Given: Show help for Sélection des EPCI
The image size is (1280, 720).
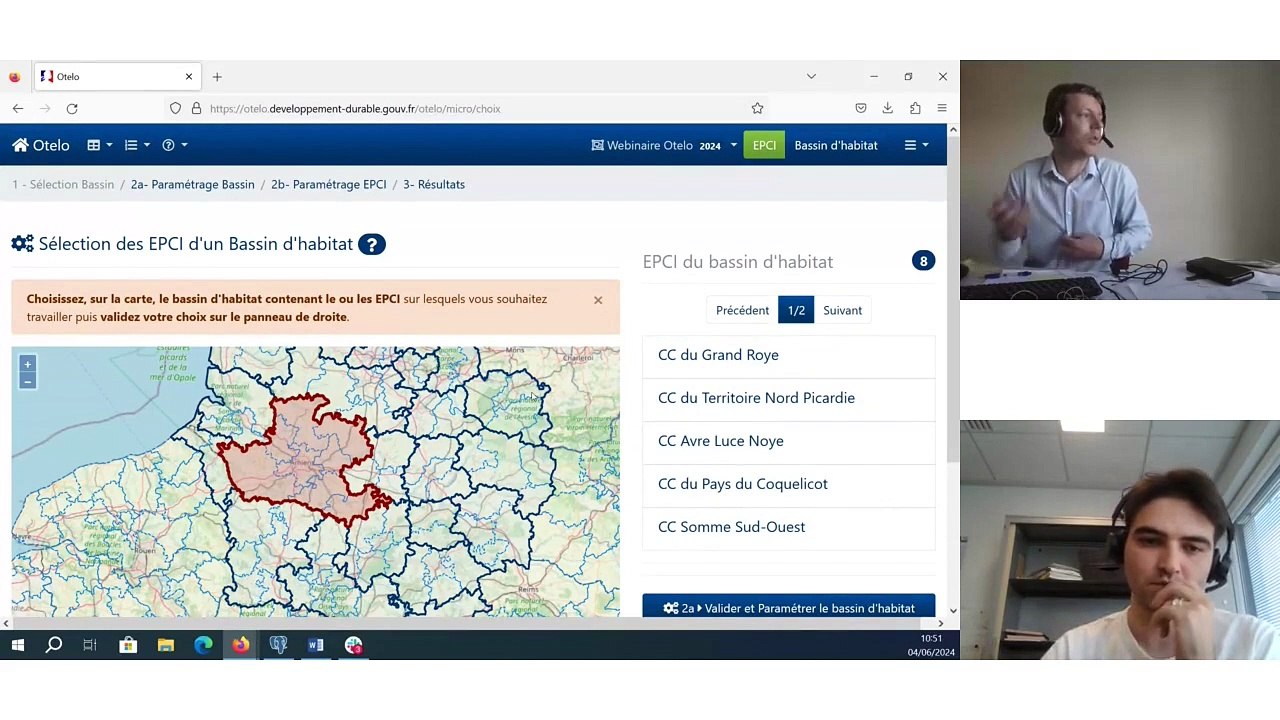Looking at the screenshot, I should tap(371, 244).
